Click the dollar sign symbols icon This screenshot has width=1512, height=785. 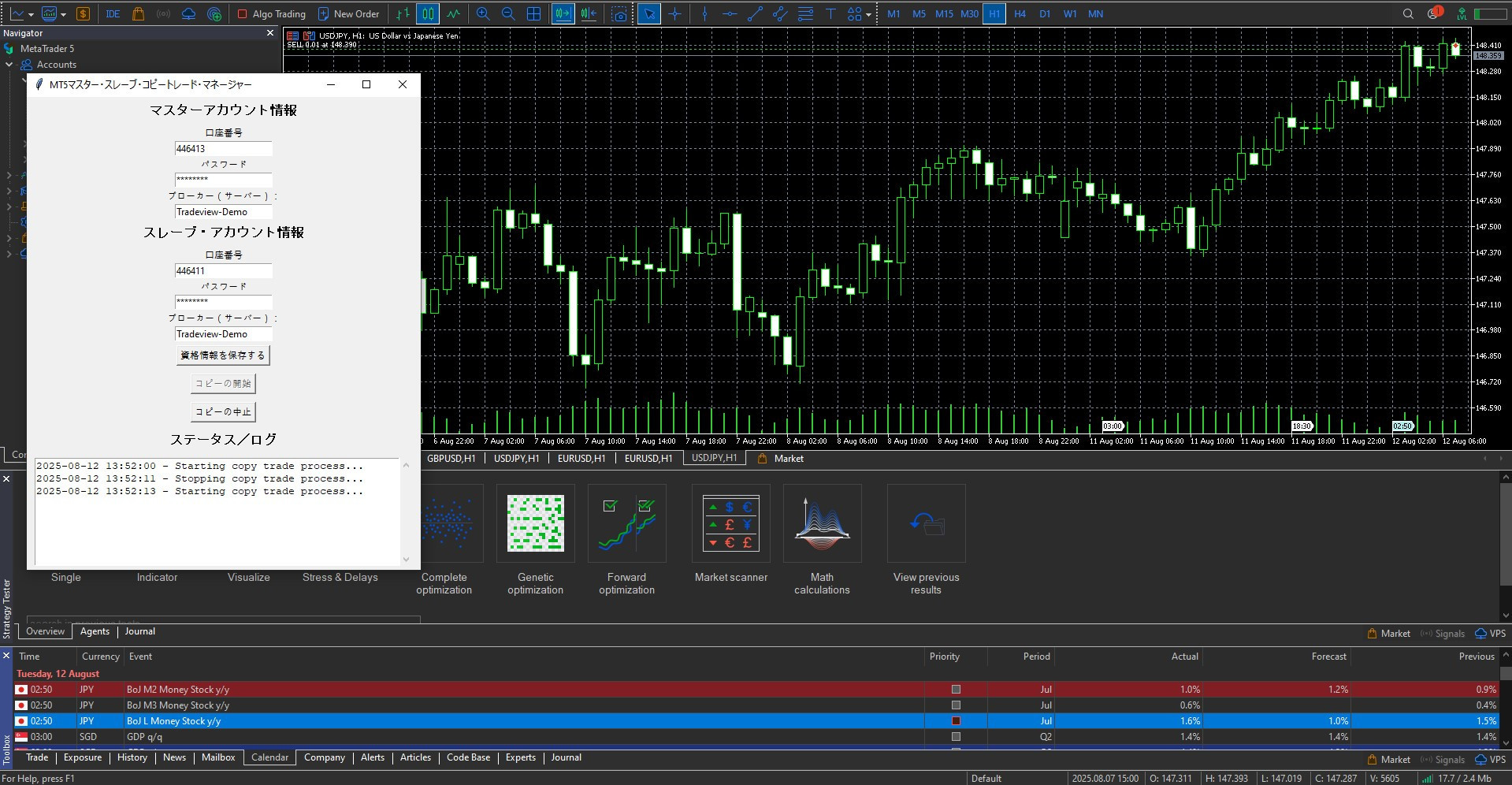tap(83, 13)
